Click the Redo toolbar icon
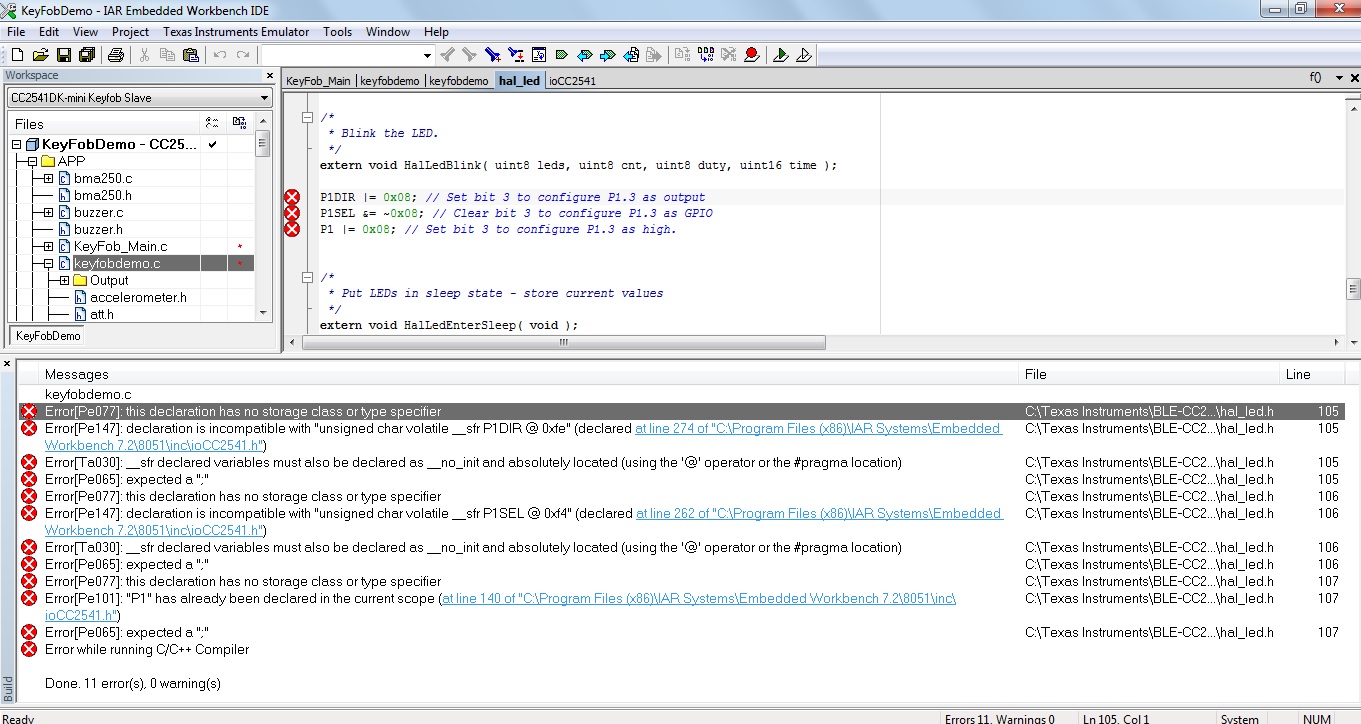 tap(242, 55)
